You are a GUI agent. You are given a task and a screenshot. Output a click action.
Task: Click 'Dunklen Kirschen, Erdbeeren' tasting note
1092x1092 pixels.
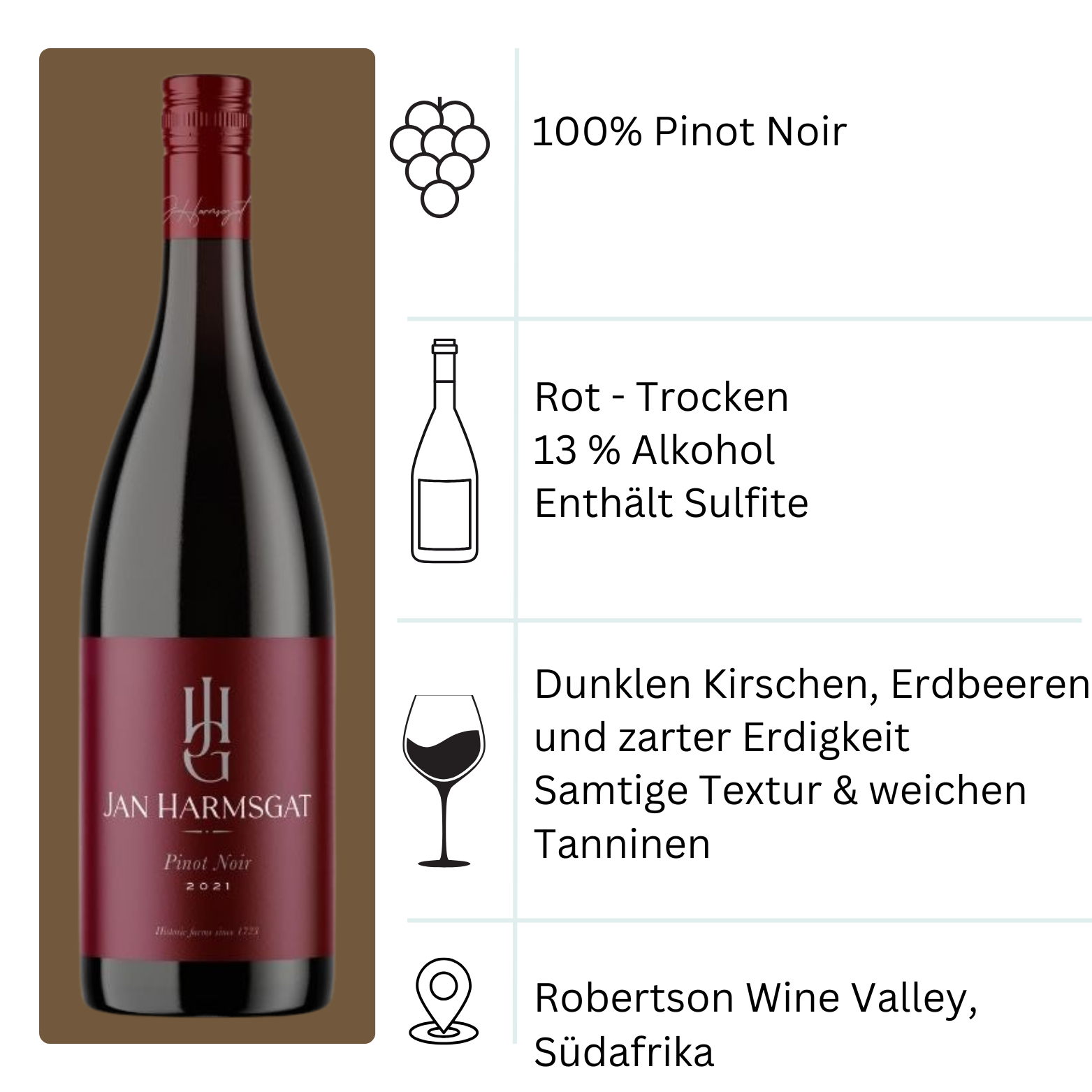point(812,684)
